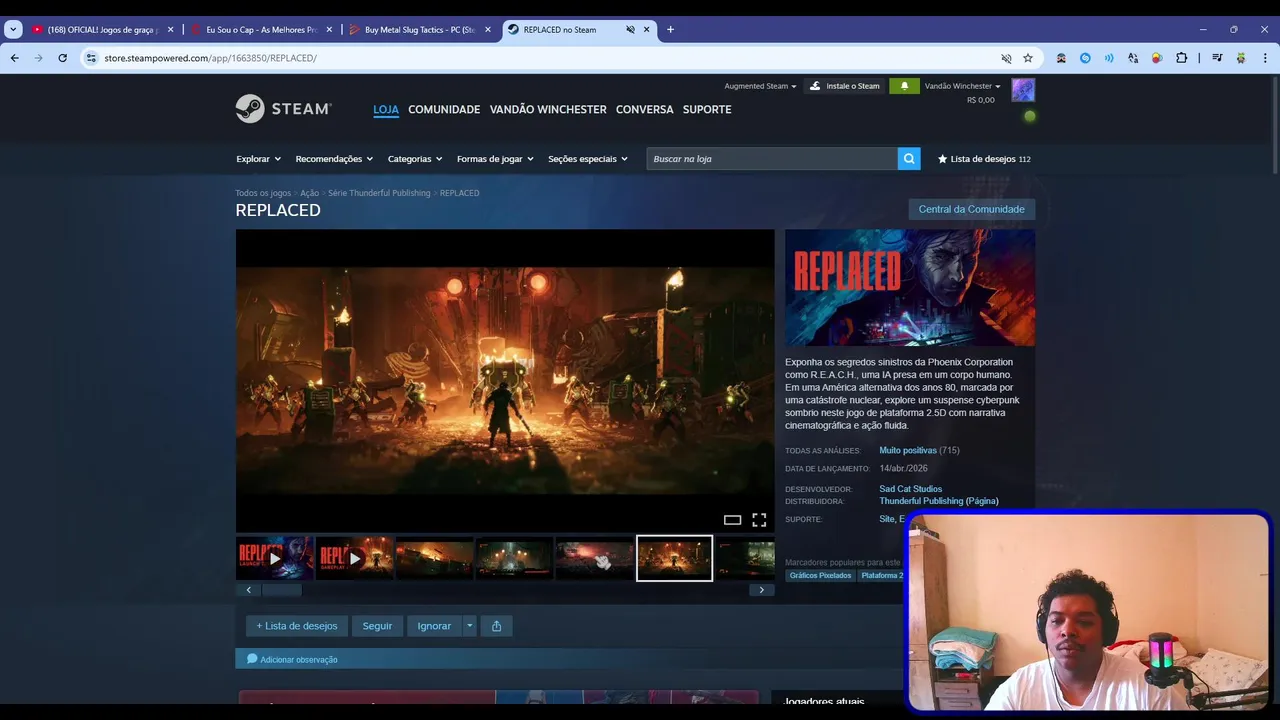The width and height of the screenshot is (1280, 720).
Task: Enter fullscreen on the media viewer
Action: (759, 520)
